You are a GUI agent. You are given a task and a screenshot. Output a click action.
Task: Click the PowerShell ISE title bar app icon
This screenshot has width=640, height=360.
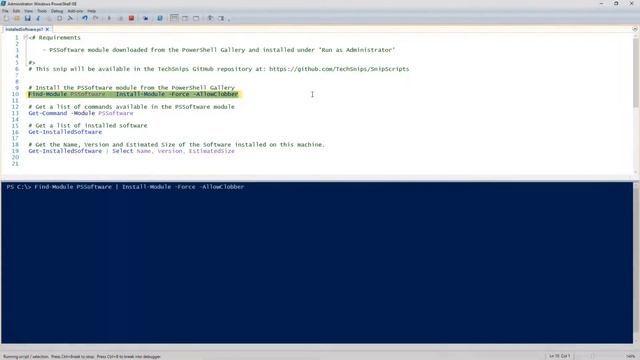(4, 4)
